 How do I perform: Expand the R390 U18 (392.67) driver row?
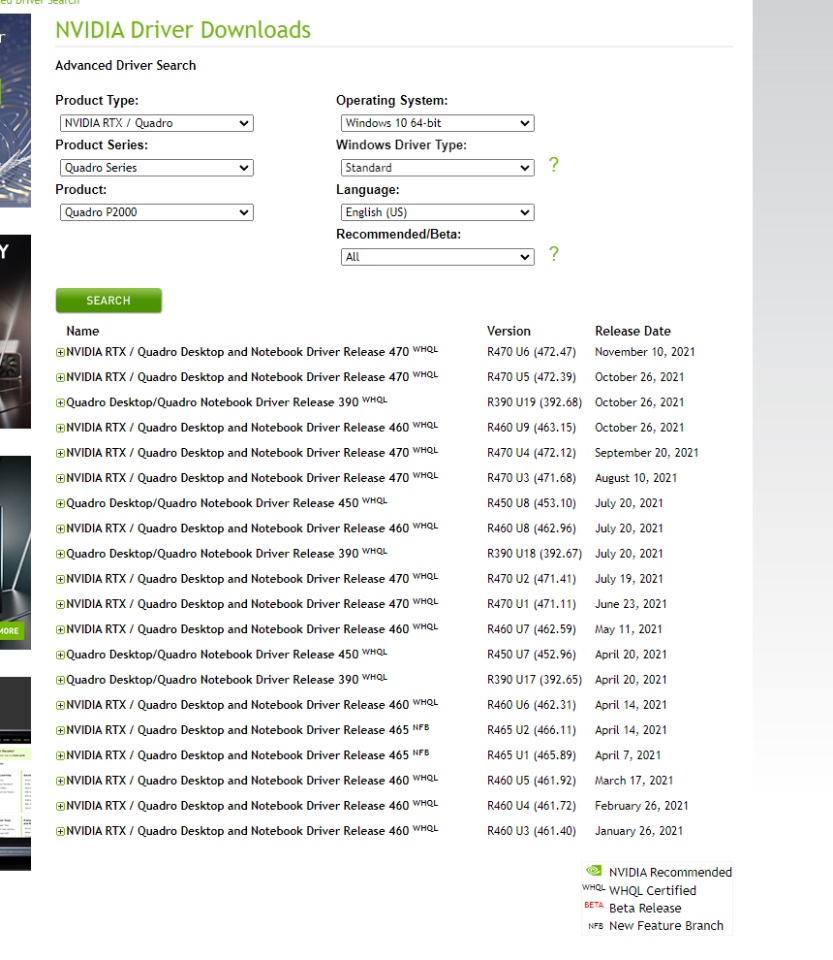point(60,554)
